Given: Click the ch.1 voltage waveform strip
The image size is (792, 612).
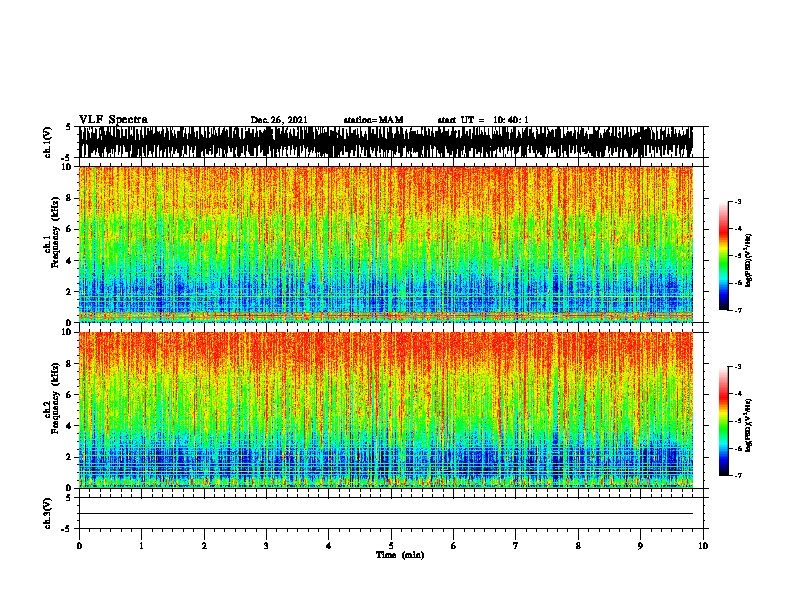Looking at the screenshot, I should pos(386,142).
